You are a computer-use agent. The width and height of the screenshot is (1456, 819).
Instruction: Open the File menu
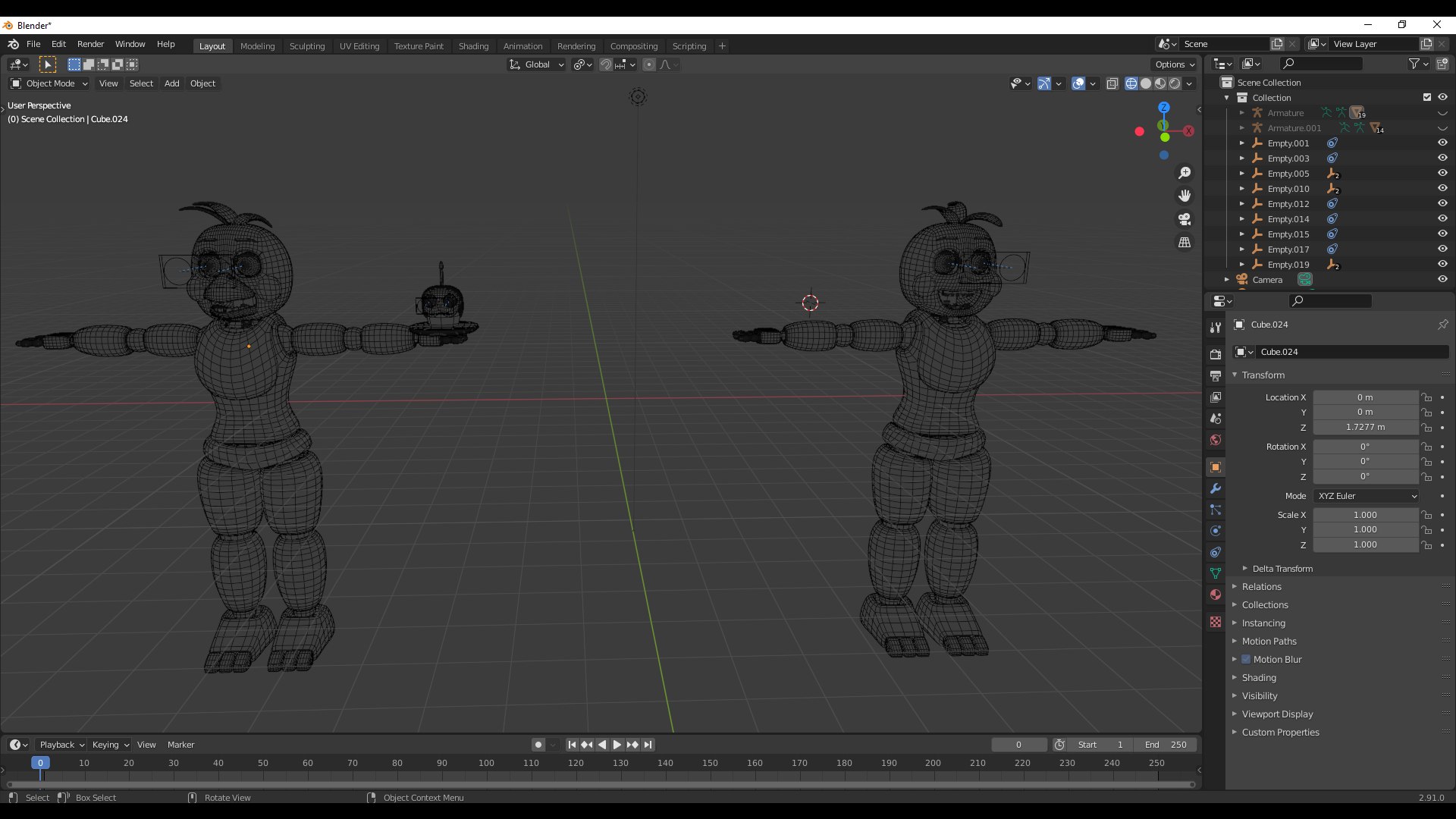[x=33, y=44]
